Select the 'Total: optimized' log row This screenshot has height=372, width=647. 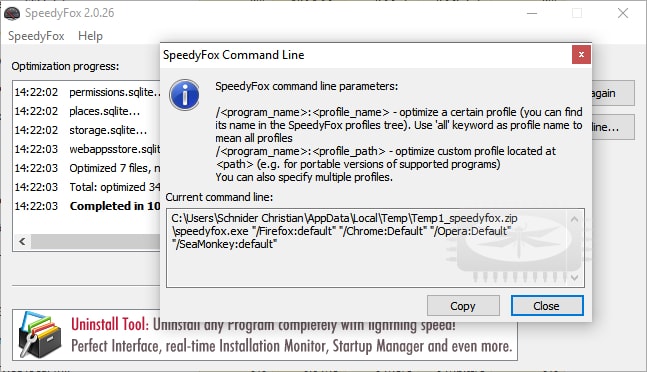point(87,187)
